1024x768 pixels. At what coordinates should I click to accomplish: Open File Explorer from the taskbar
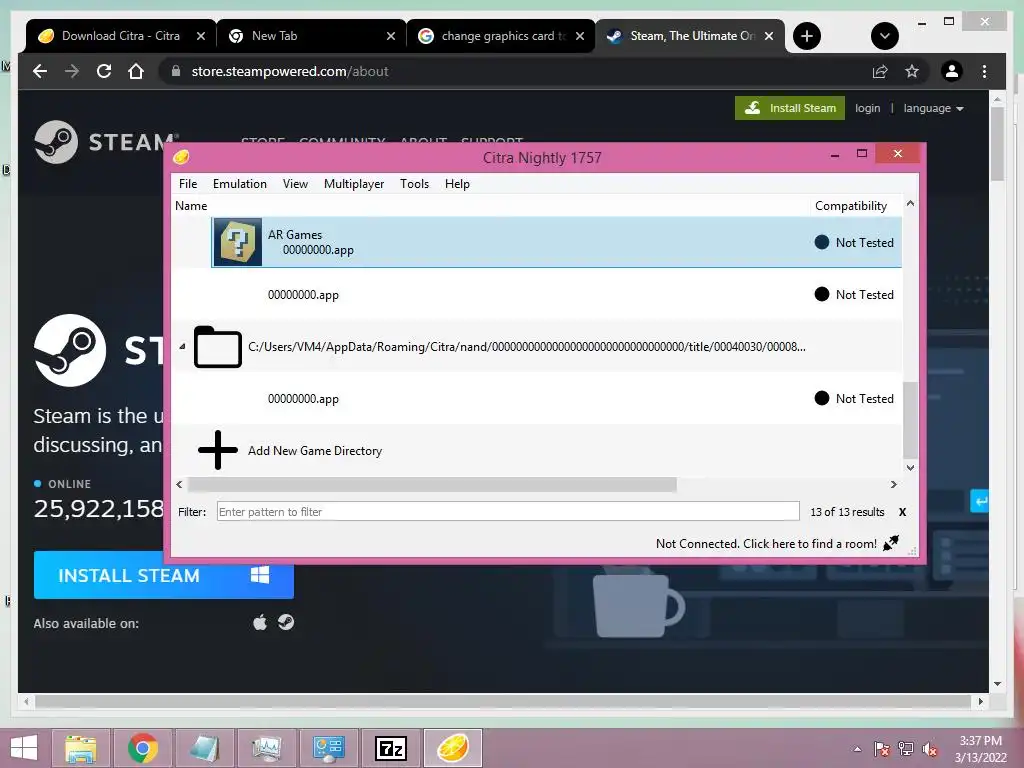click(81, 748)
